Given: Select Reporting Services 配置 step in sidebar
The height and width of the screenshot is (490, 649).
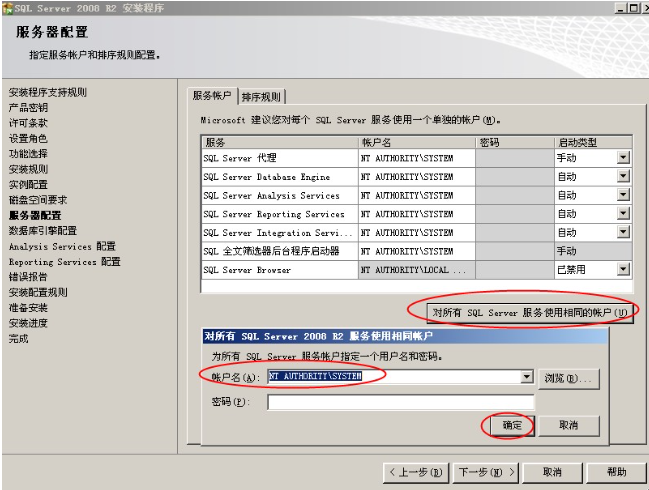Looking at the screenshot, I should [x=65, y=262].
